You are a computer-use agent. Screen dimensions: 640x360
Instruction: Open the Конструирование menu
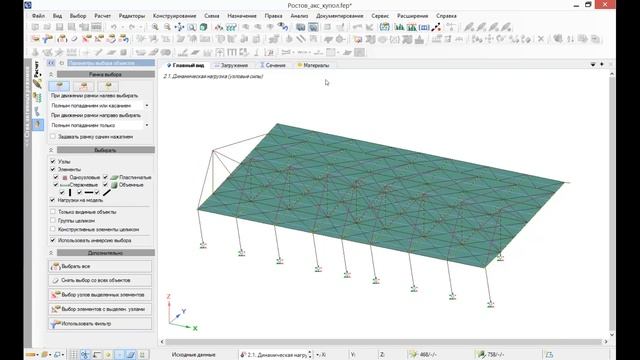click(175, 16)
